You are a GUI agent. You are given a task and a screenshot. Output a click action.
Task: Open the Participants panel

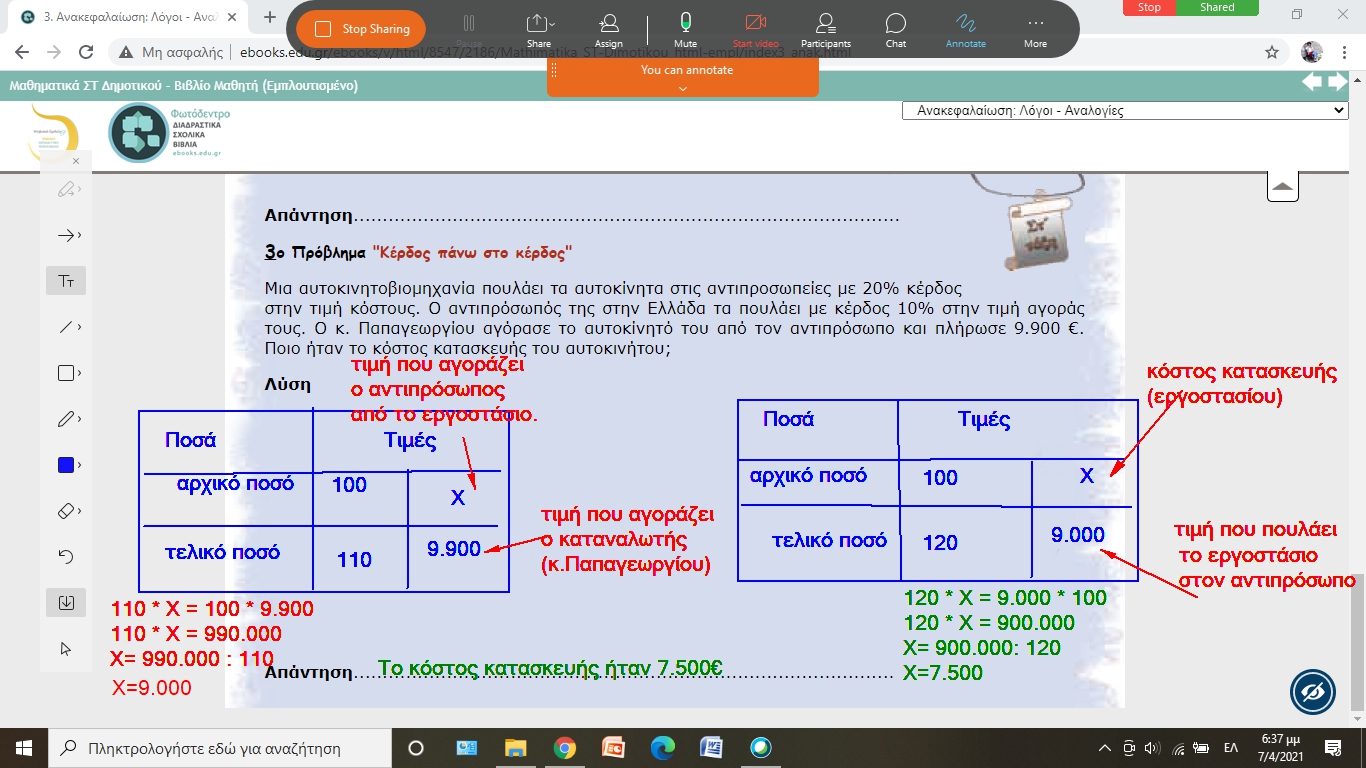[826, 29]
